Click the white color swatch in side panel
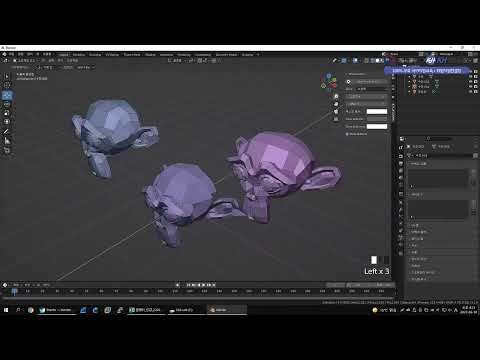480x360 pixels. pyautogui.click(x=377, y=111)
